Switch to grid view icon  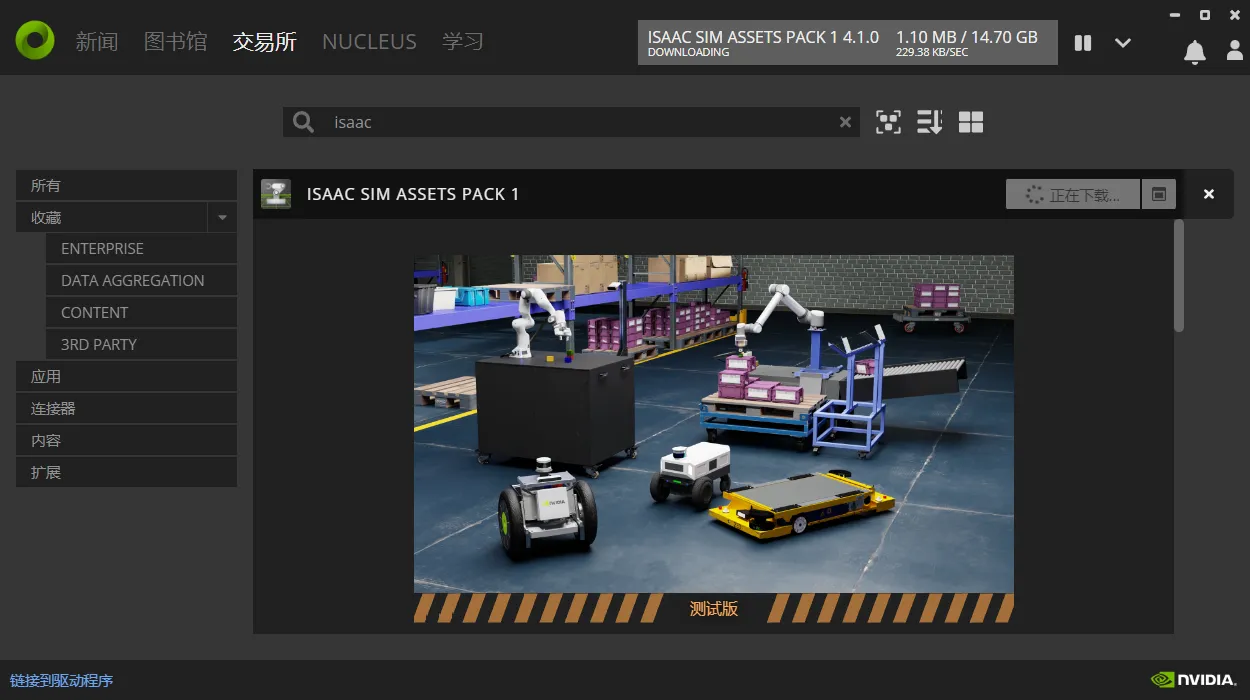point(971,122)
